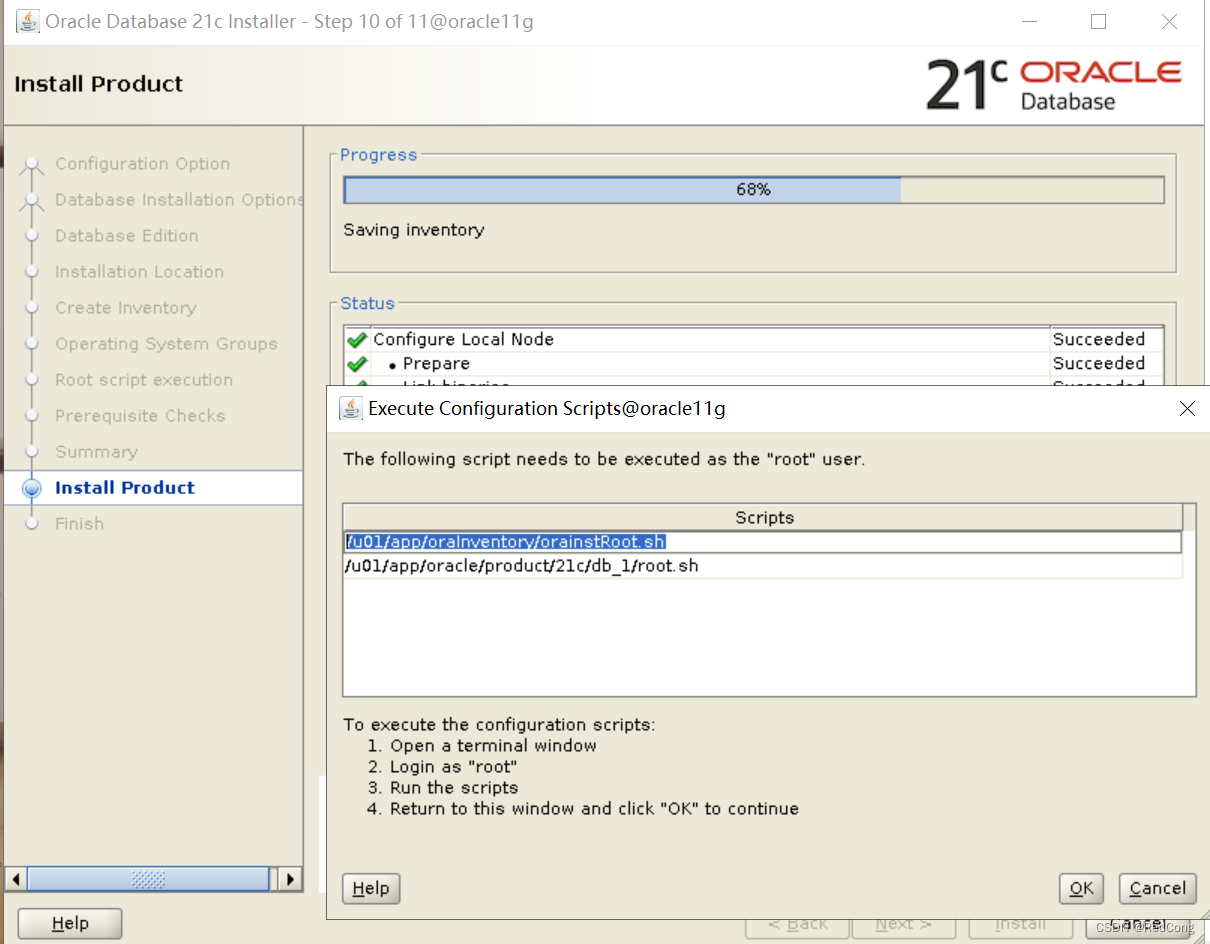This screenshot has width=1210, height=944.
Task: Click the Scripts column header
Action: point(763,517)
